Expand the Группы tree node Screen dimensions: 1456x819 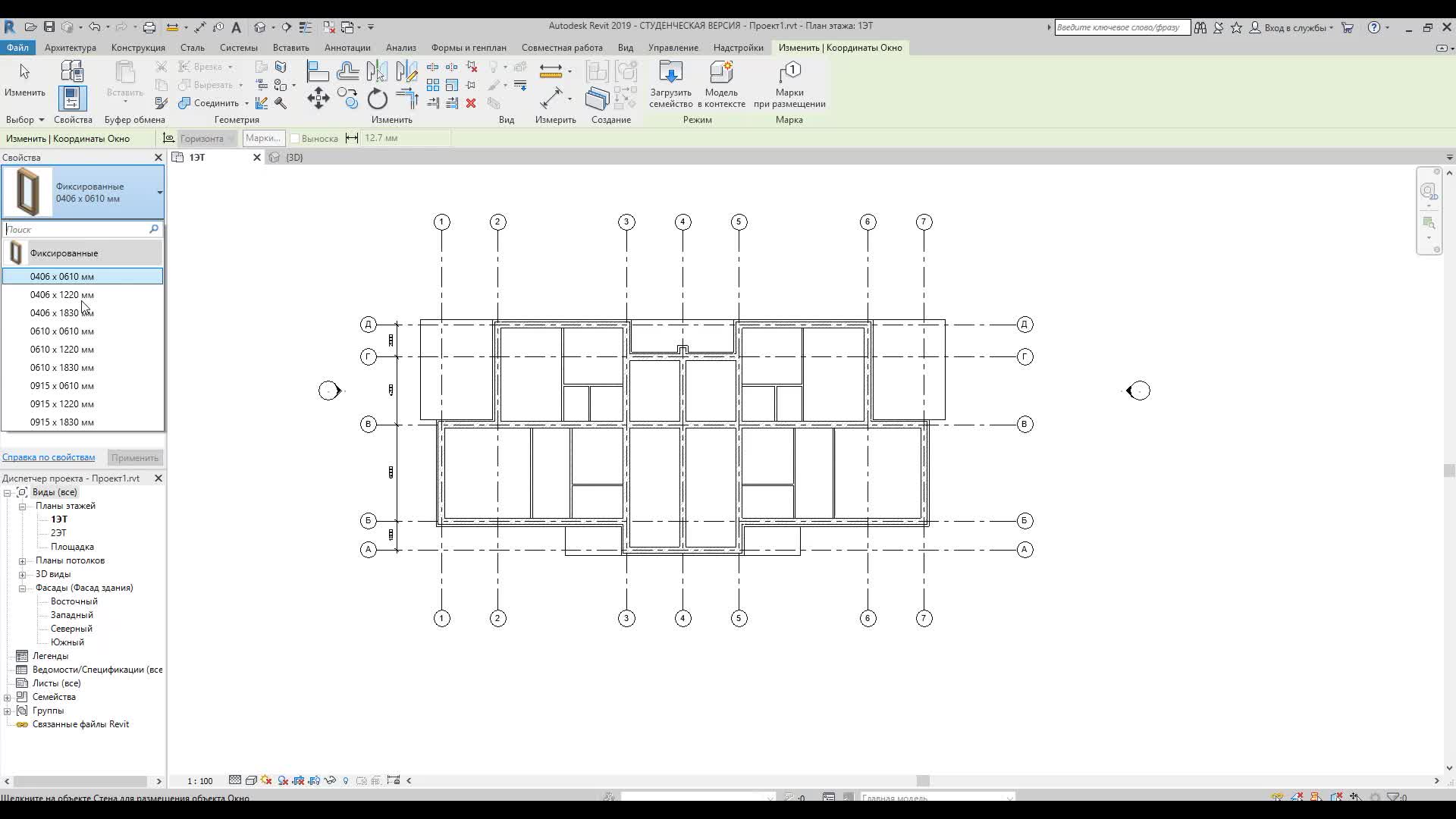pyautogui.click(x=7, y=711)
